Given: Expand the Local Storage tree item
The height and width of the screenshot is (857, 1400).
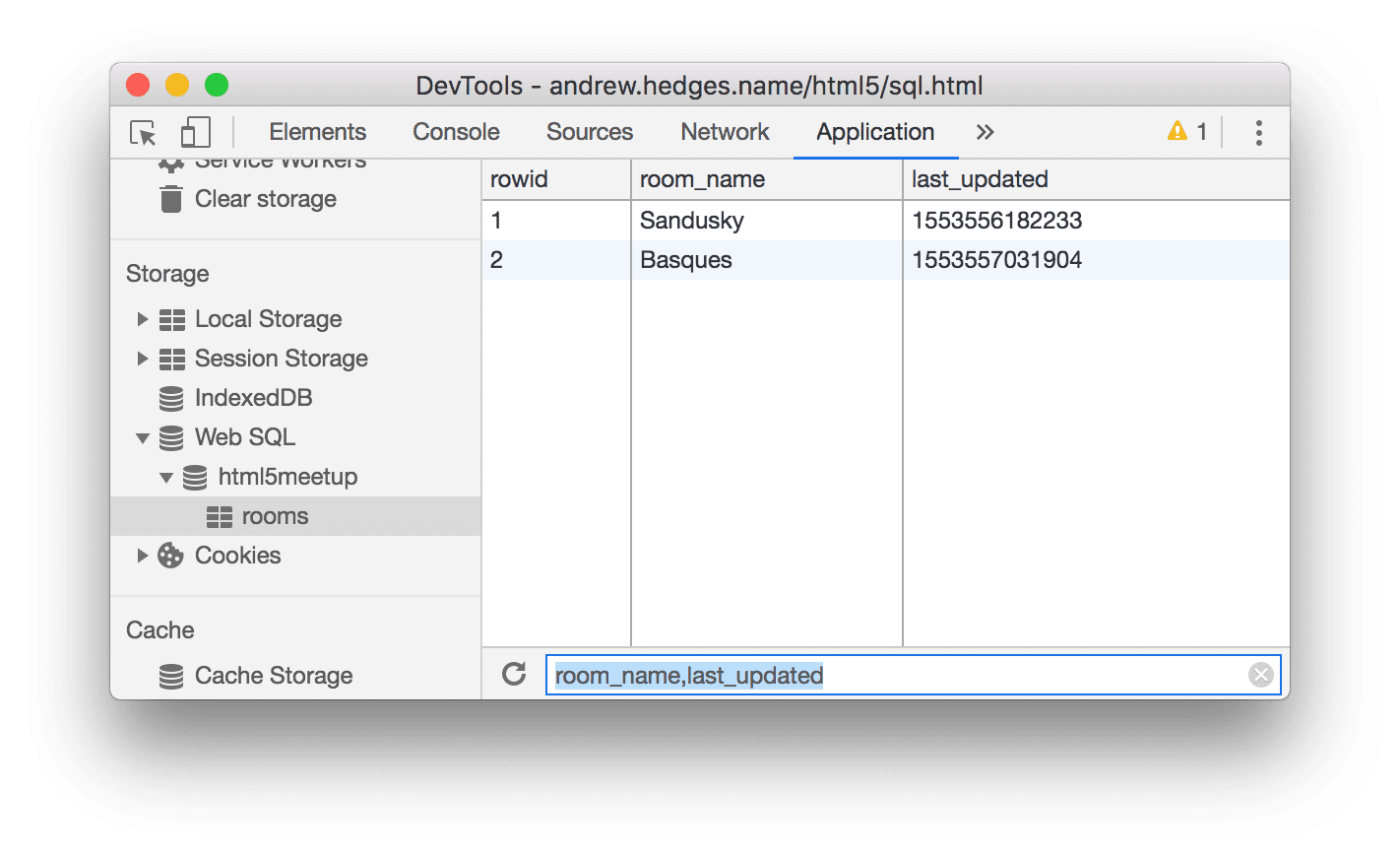Looking at the screenshot, I should pyautogui.click(x=143, y=319).
